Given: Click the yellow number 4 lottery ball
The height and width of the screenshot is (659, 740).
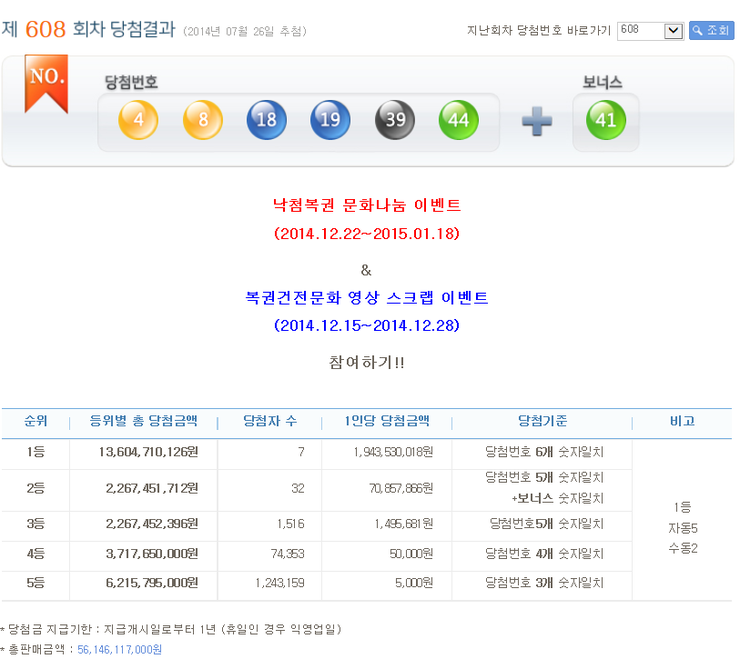Looking at the screenshot, I should (x=138, y=120).
